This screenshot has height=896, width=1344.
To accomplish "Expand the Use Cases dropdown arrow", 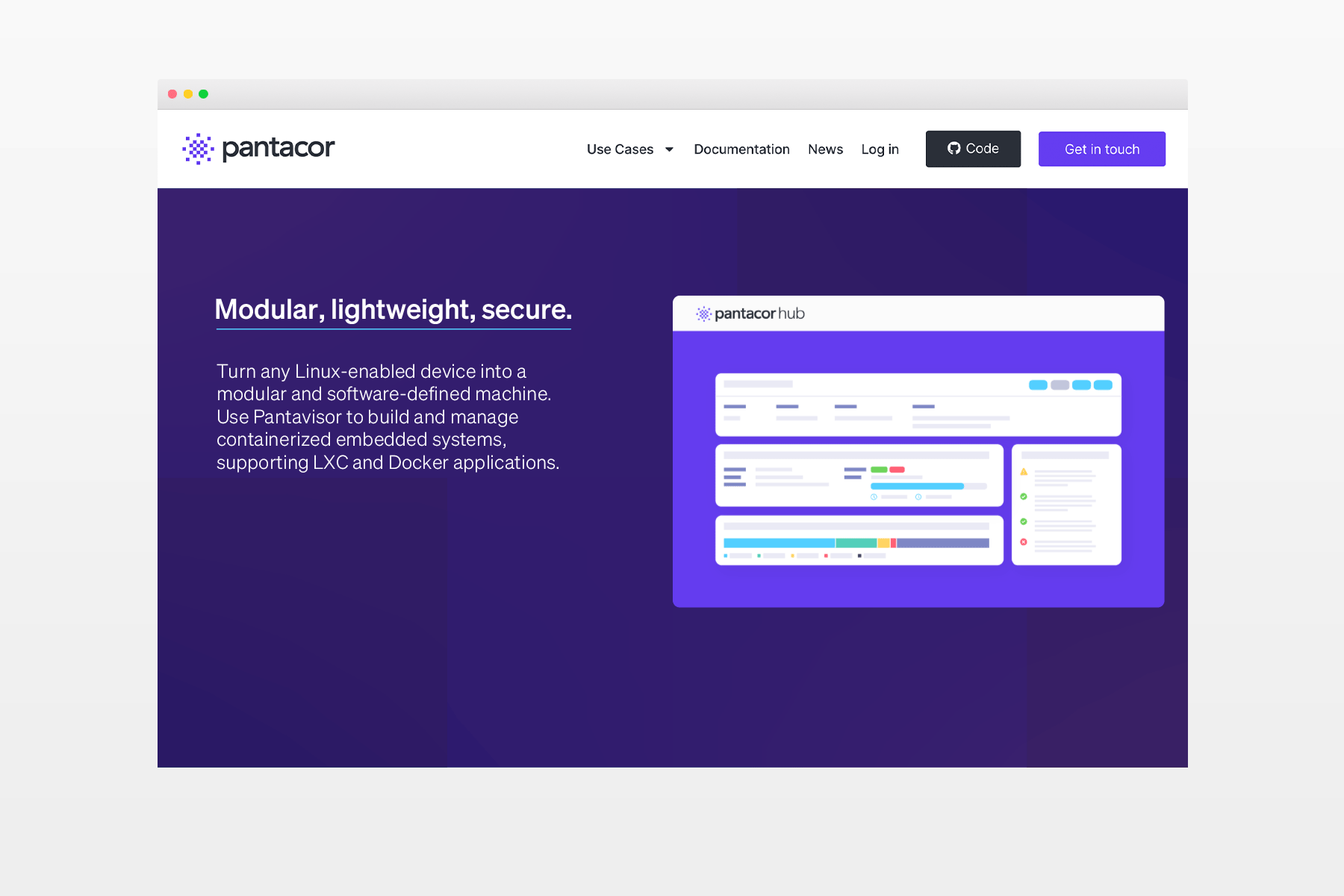I will point(669,149).
